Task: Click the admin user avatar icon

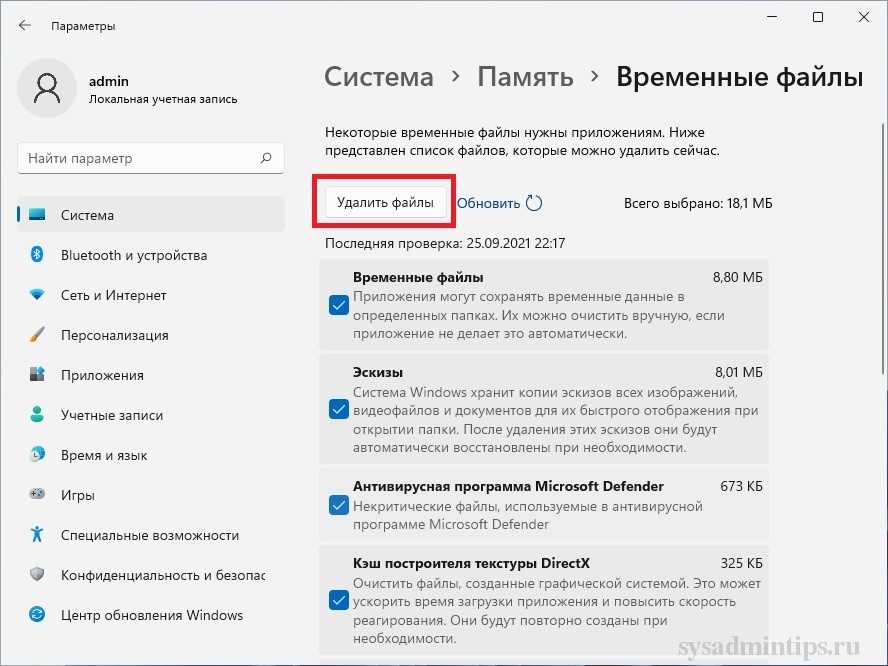Action: click(48, 91)
